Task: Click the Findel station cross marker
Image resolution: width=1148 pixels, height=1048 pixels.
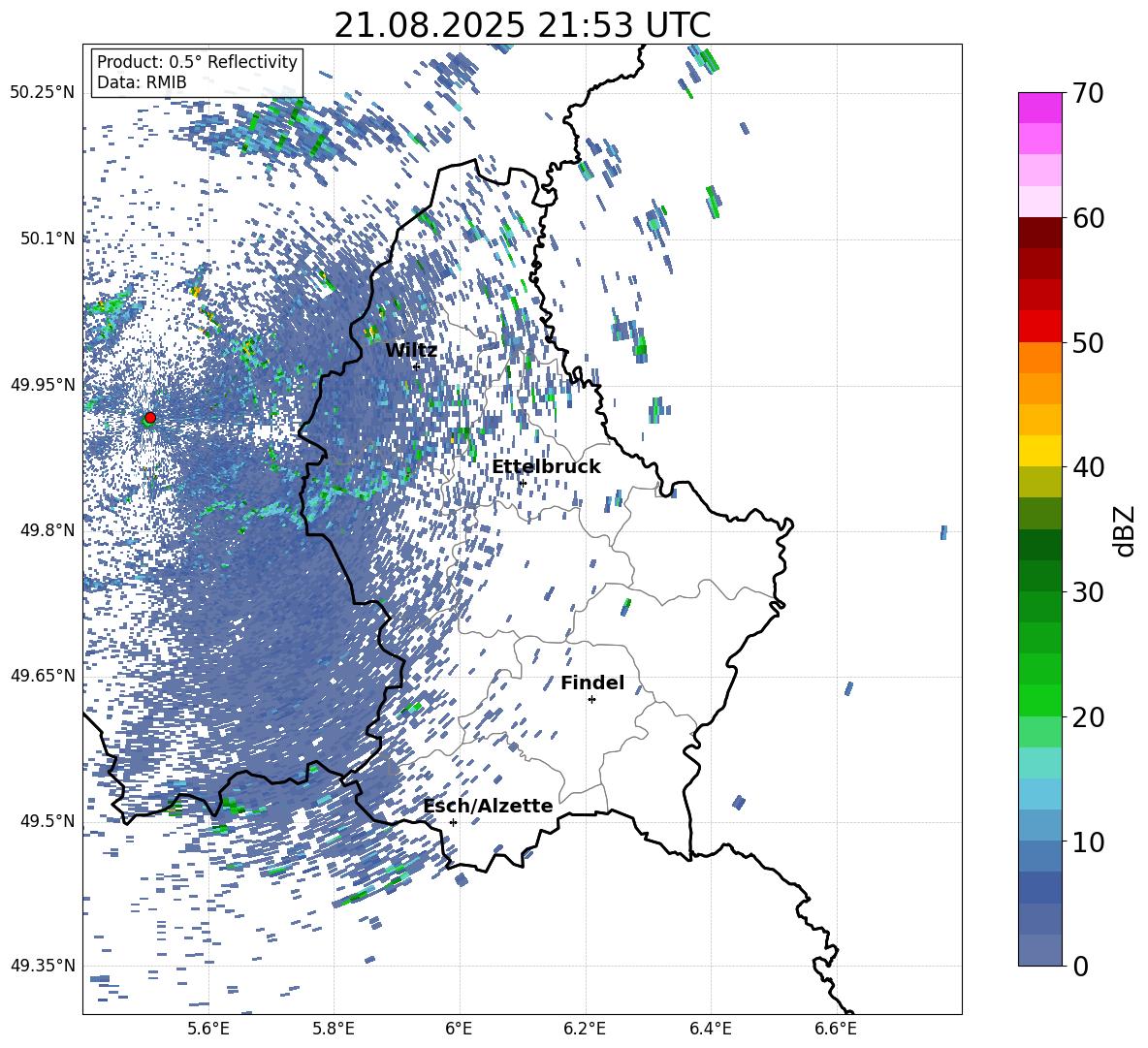Action: pos(591,700)
